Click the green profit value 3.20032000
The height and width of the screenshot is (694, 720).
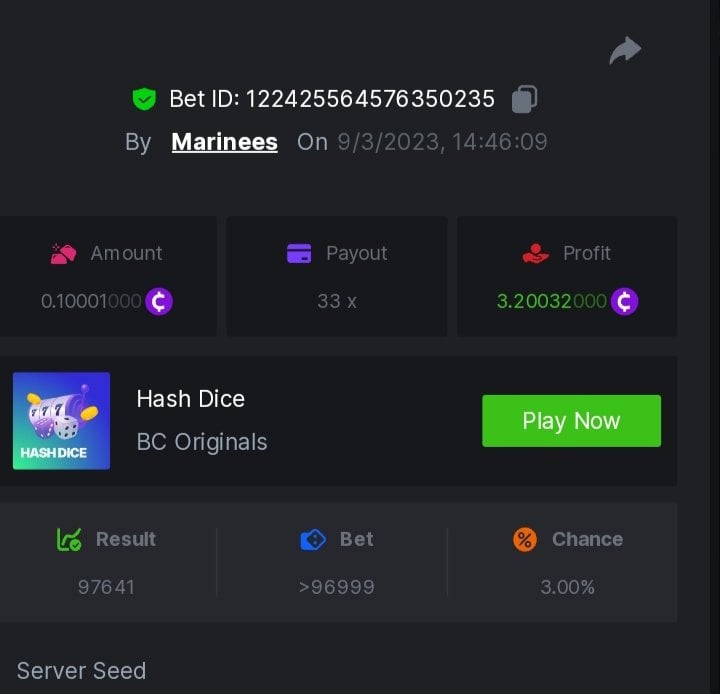(x=551, y=301)
